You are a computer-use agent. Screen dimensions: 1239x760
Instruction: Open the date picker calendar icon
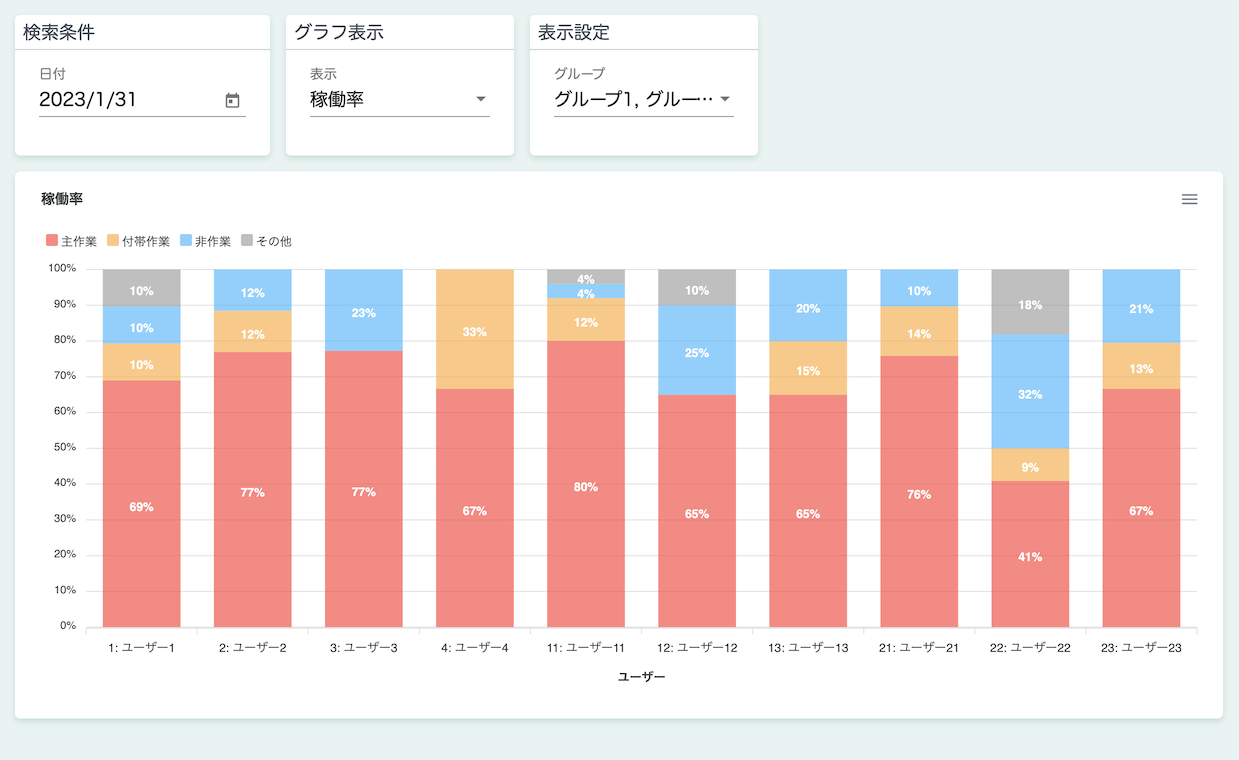[232, 100]
